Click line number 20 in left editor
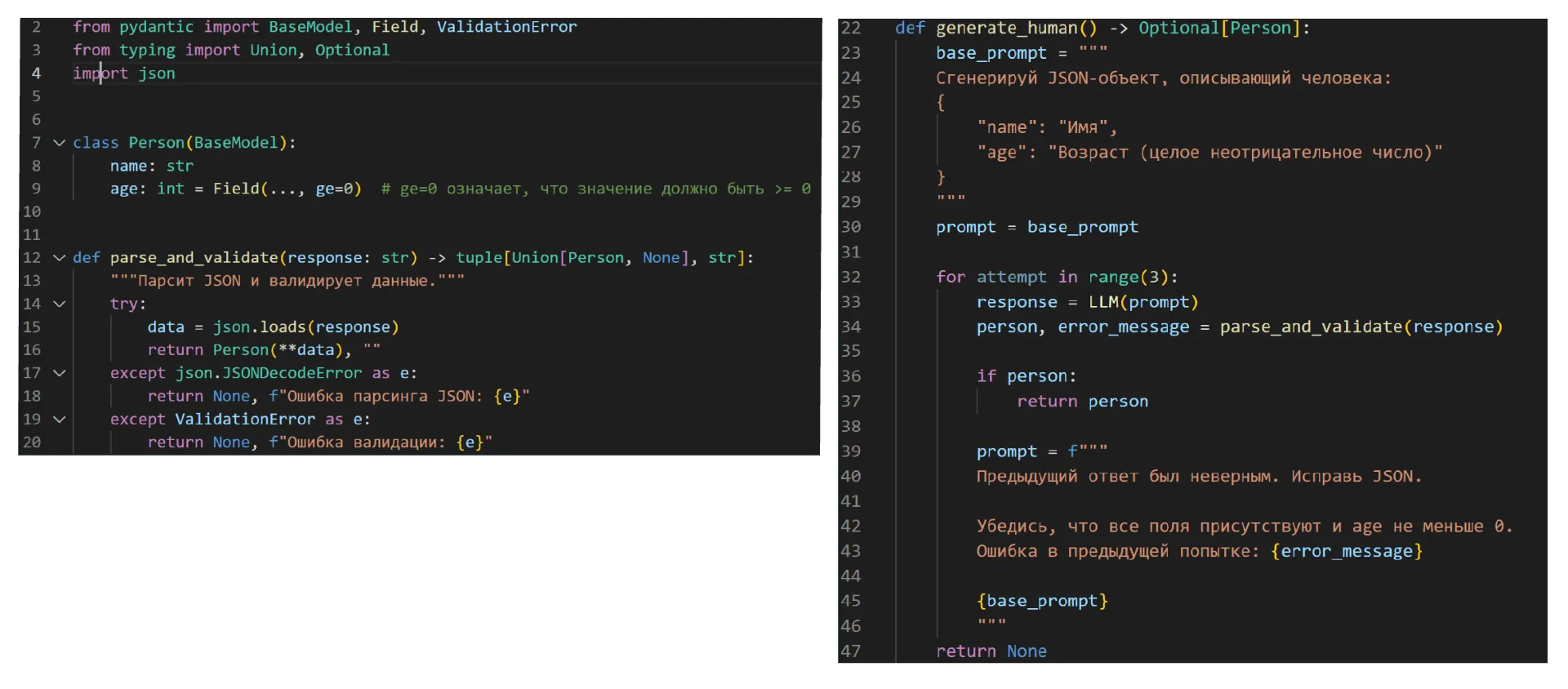Image resolution: width=1568 pixels, height=689 pixels. pos(32,442)
